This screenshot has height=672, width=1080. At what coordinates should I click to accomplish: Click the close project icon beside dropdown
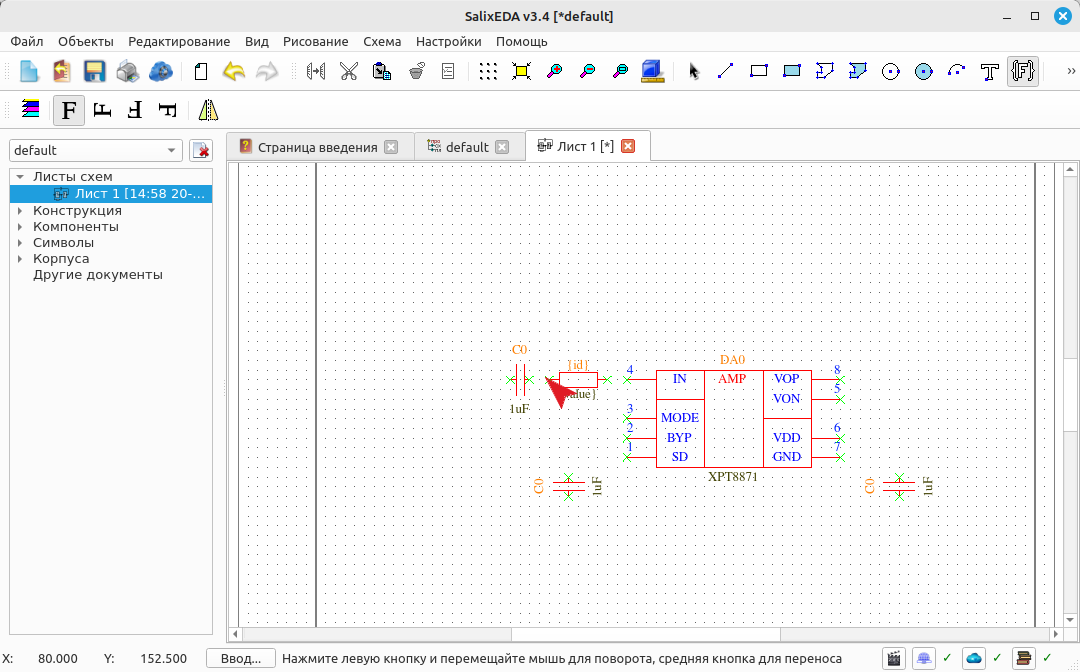pos(201,150)
